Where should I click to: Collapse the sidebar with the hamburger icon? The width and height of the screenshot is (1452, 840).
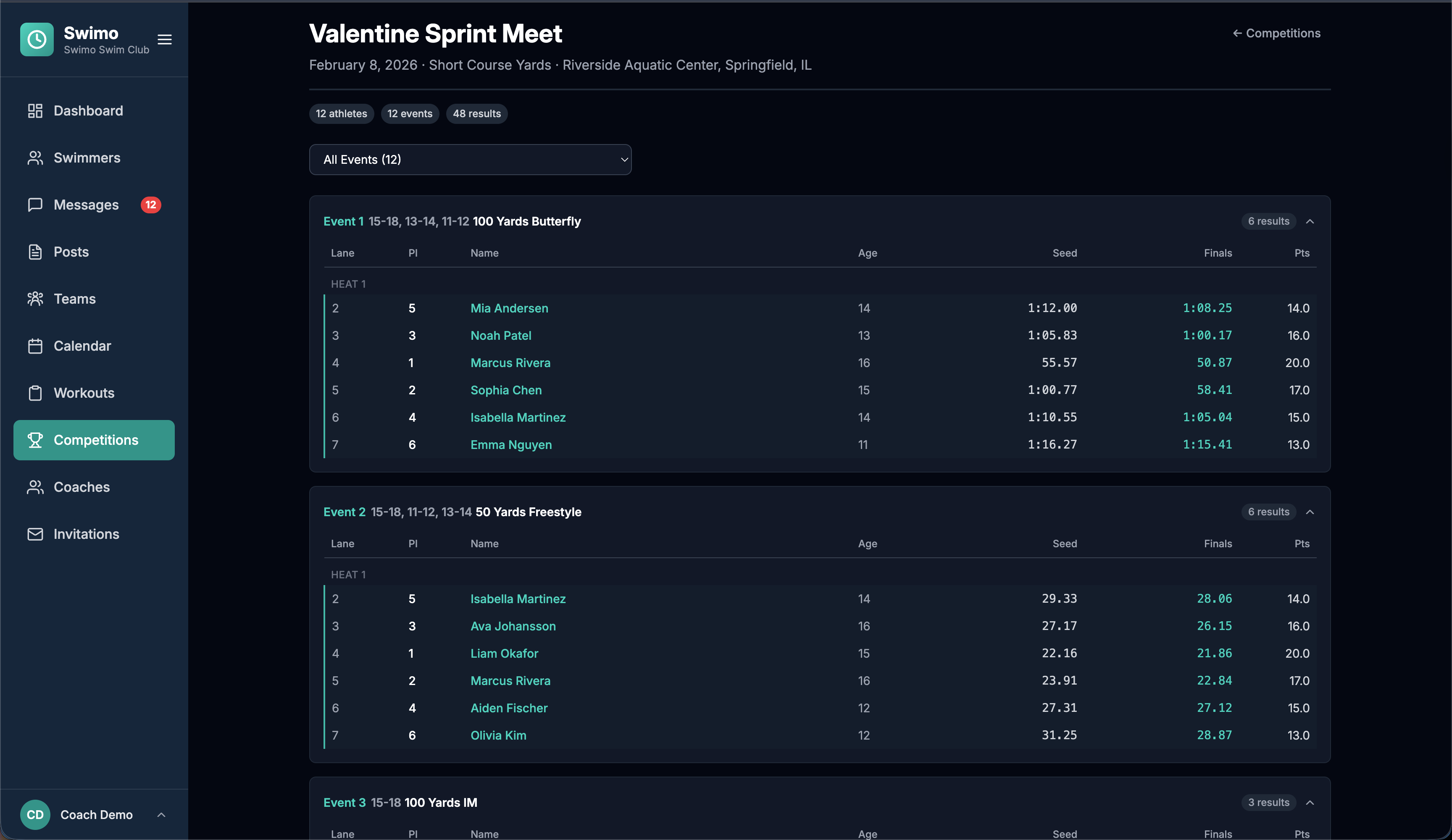point(164,39)
